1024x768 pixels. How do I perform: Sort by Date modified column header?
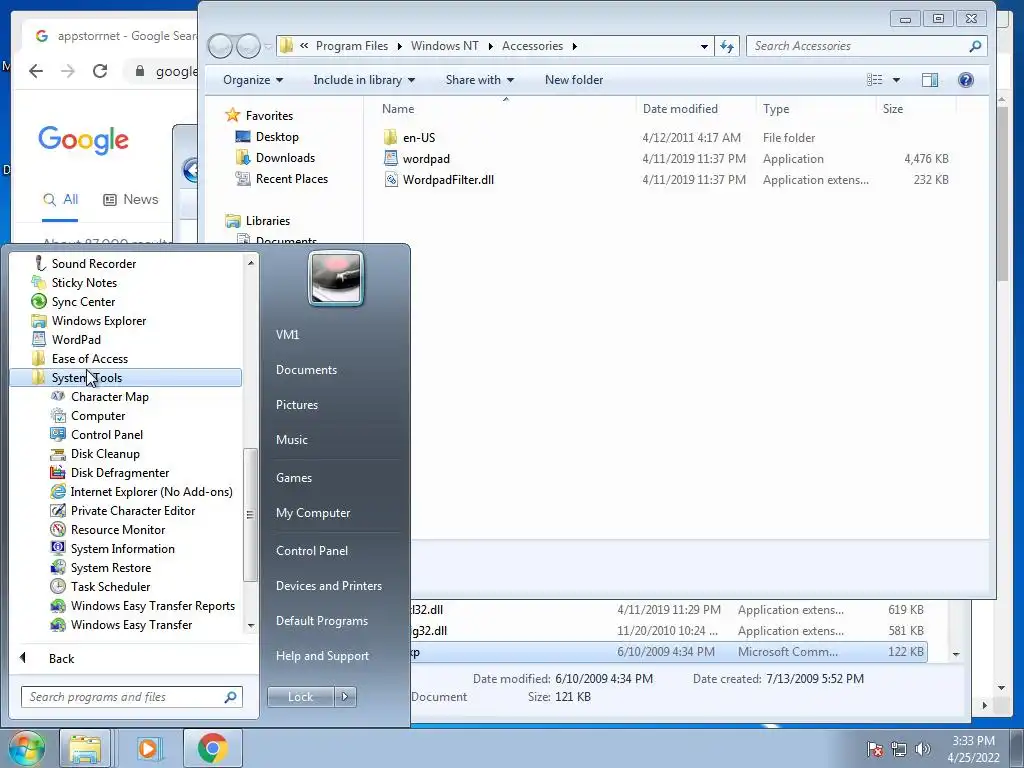(x=680, y=108)
